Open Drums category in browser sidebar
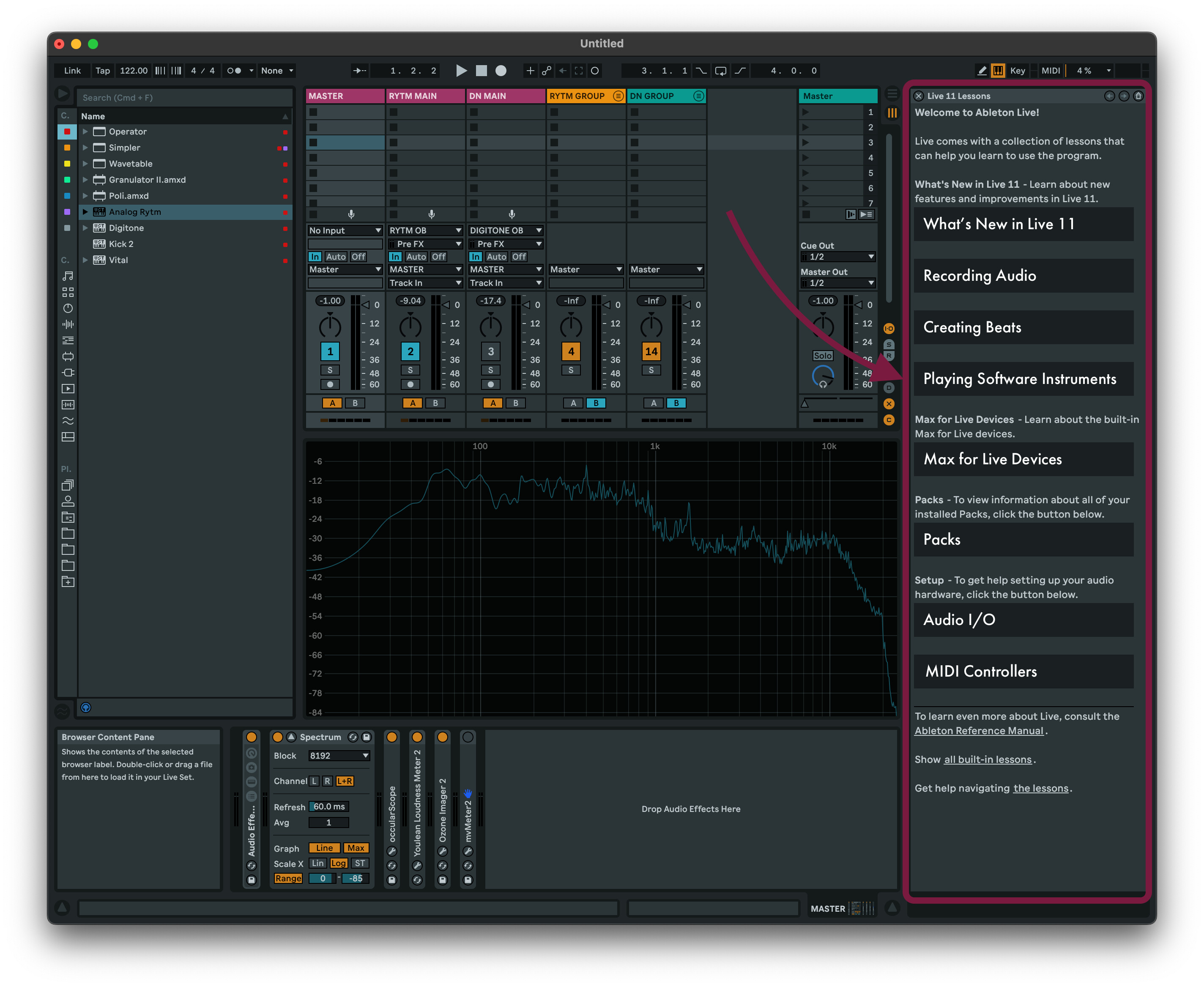The width and height of the screenshot is (1204, 987). [x=68, y=292]
